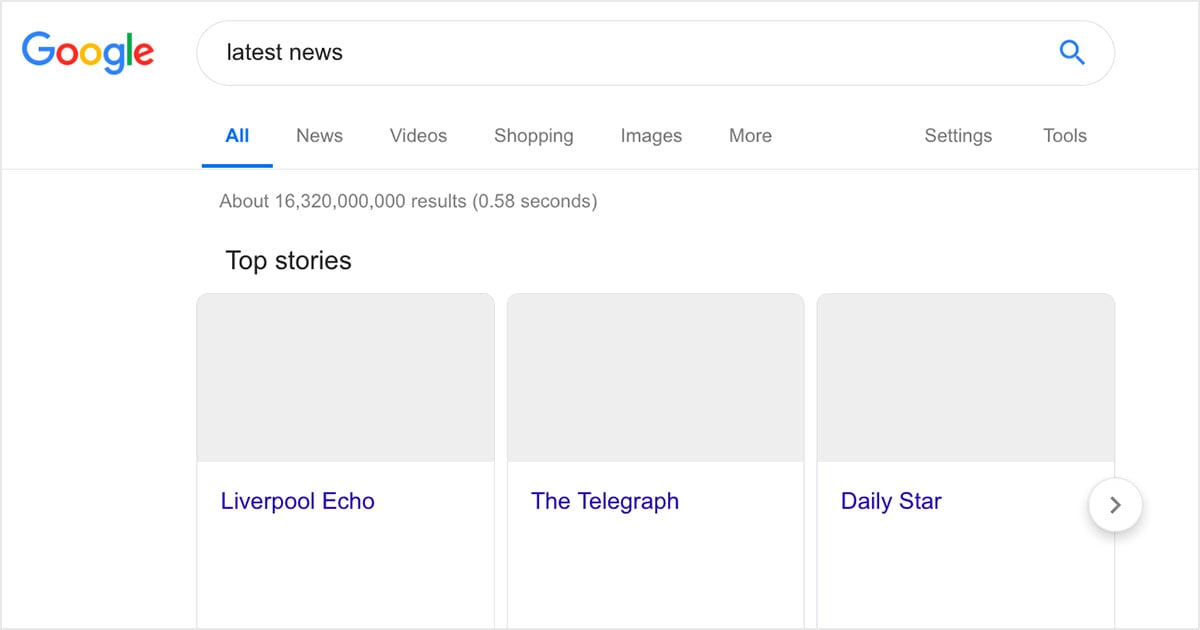1200x630 pixels.
Task: Focus the search box containing latest news
Action: [x=620, y=52]
